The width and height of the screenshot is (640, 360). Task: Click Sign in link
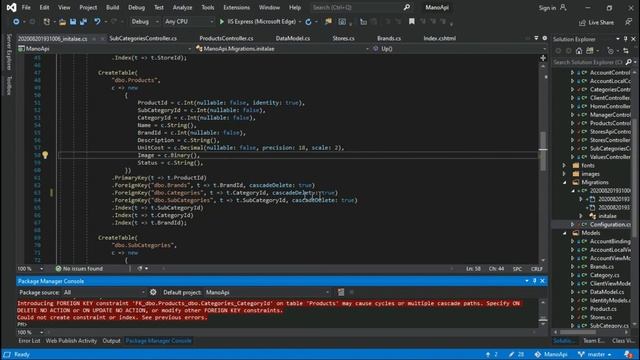(547, 8)
